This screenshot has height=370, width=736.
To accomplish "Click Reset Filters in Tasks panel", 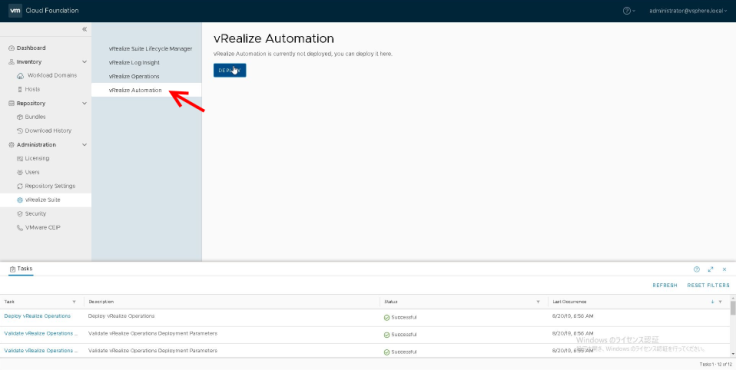I will 708,285.
